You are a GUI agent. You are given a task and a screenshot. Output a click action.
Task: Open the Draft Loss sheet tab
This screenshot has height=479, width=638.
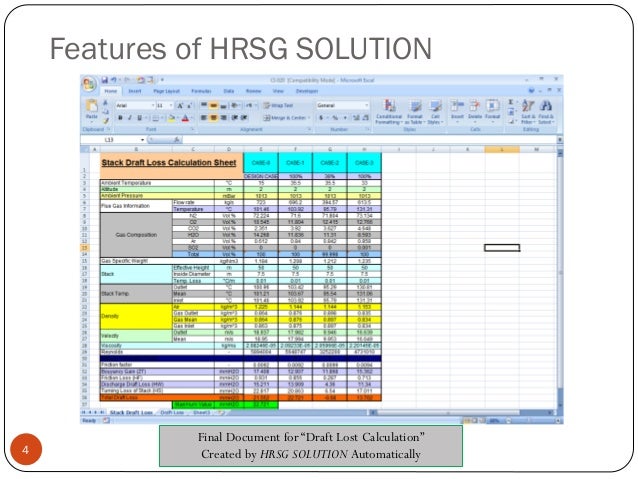(172, 413)
